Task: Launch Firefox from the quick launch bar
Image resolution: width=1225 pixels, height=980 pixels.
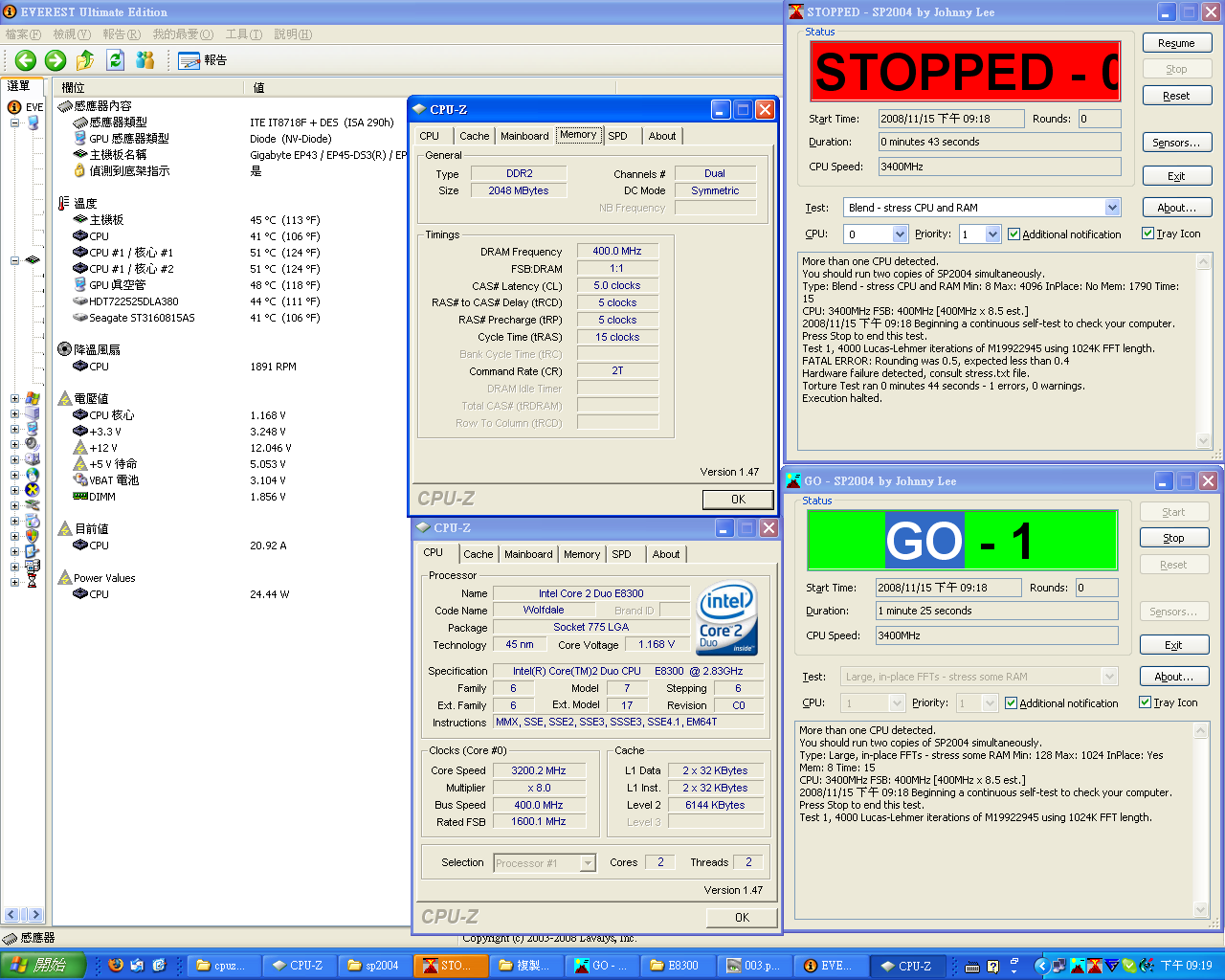Action: 116,966
